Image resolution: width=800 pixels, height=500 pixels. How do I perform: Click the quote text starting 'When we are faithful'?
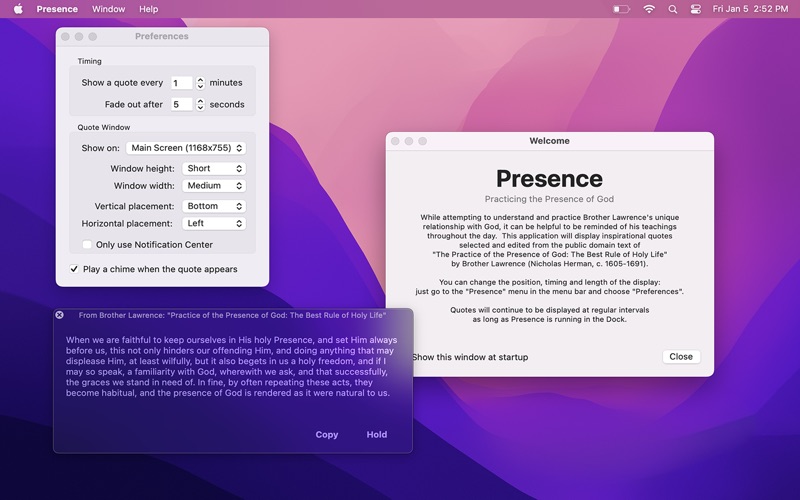[x=231, y=366]
